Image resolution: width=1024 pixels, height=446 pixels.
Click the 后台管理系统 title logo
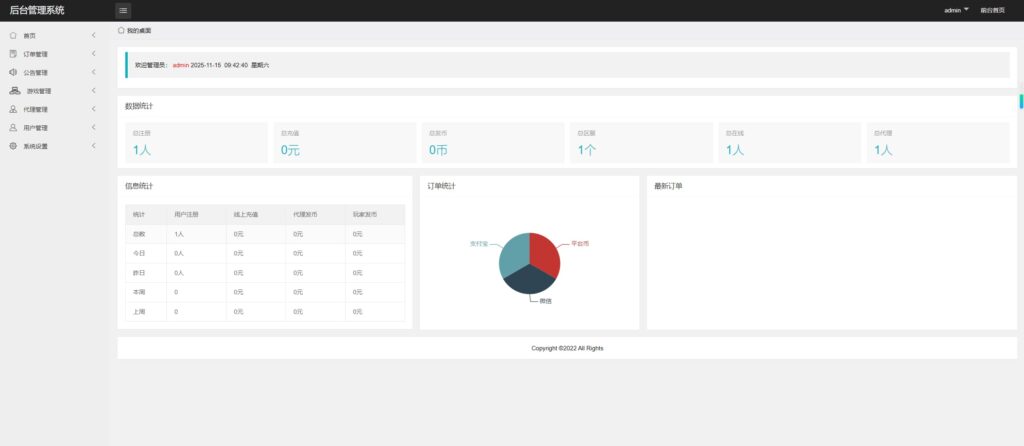point(37,10)
